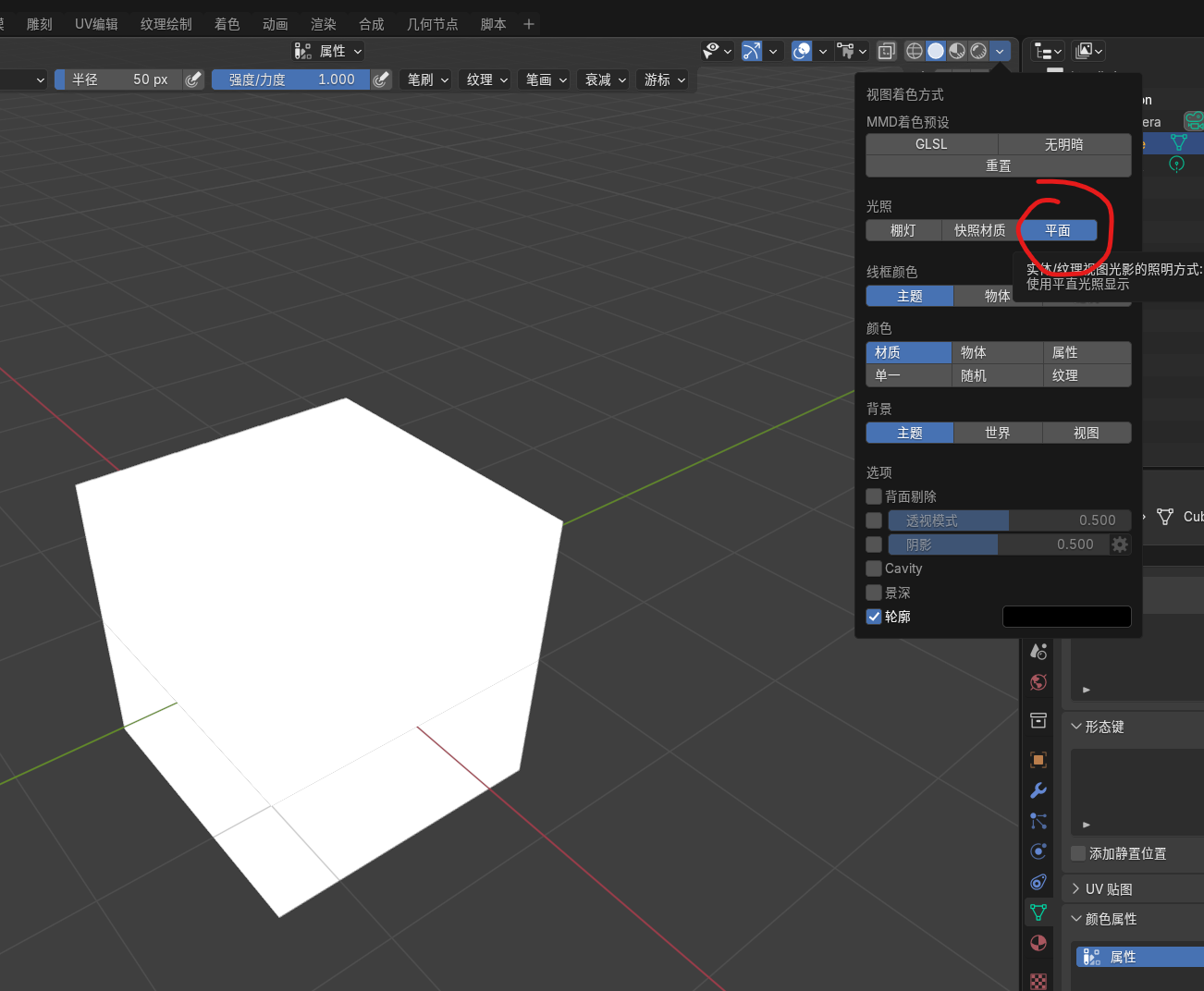Open 衰减 falloff dropdown
1204x991 pixels.
[x=604, y=80]
